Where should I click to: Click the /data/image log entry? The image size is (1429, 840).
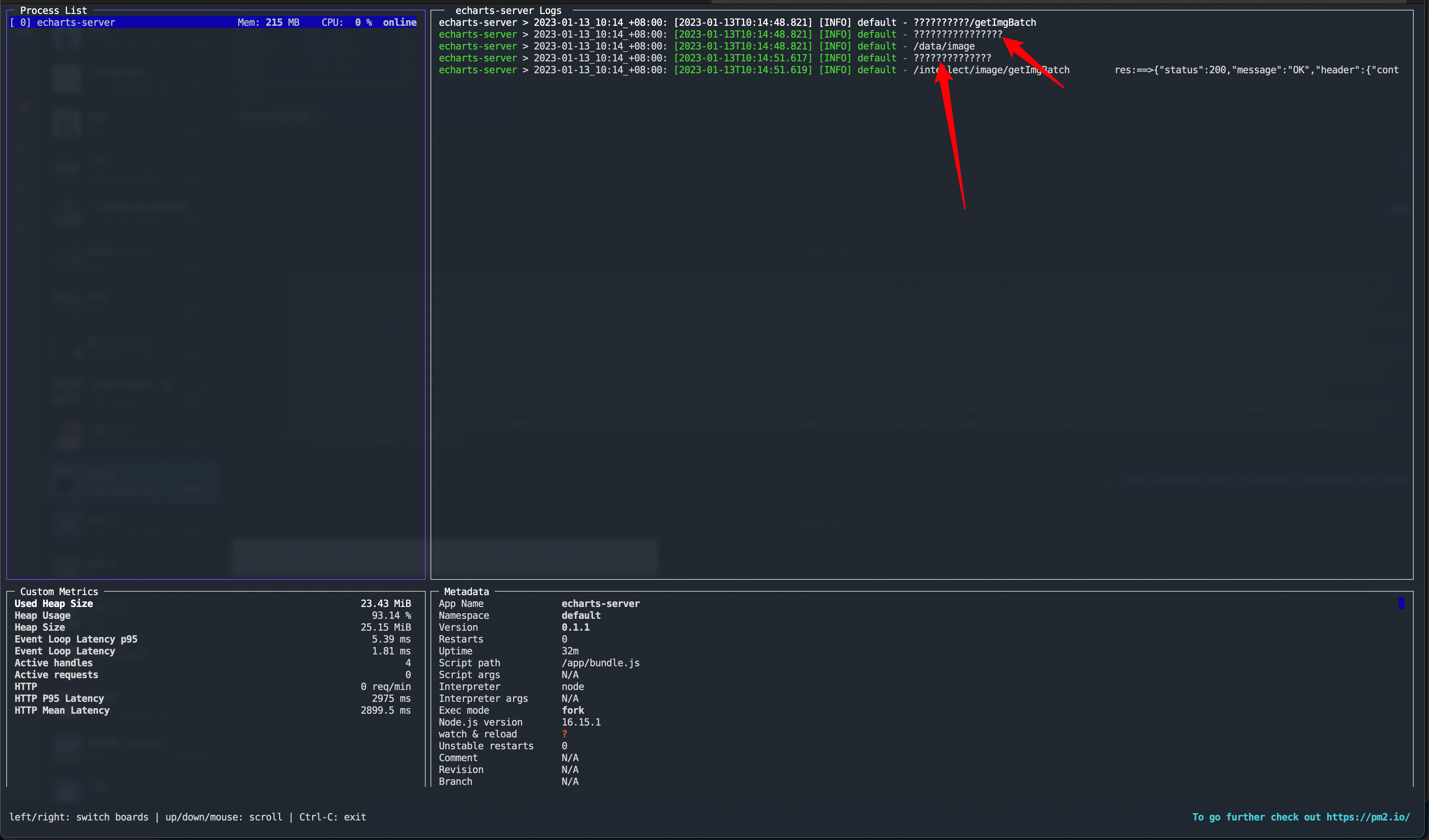coord(944,46)
